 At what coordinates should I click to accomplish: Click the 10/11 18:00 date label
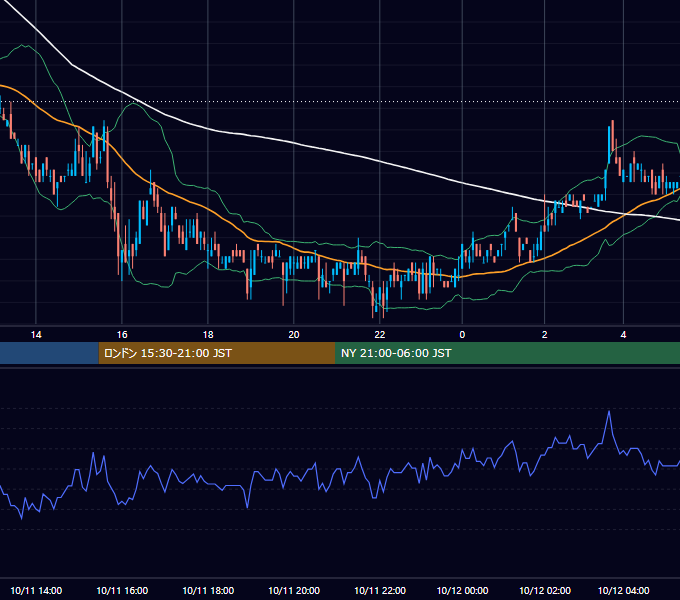(x=208, y=590)
